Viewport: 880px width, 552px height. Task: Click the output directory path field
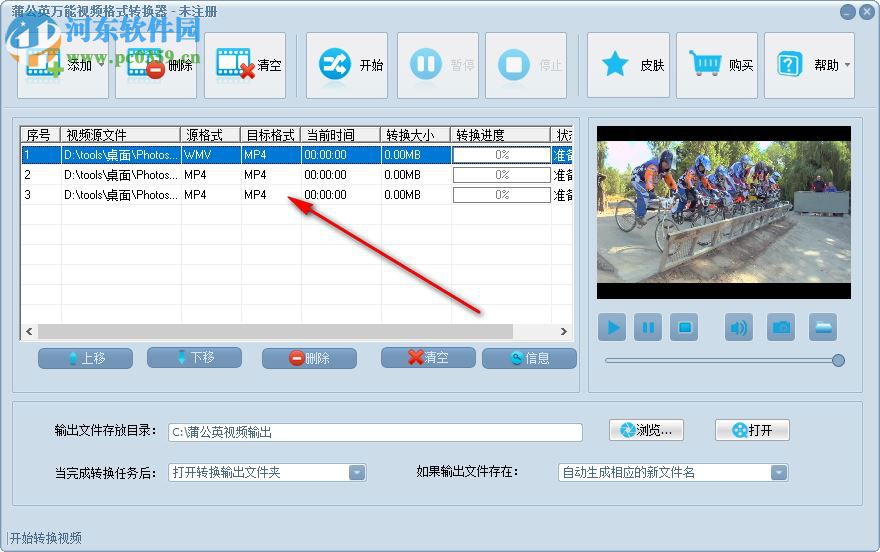375,433
